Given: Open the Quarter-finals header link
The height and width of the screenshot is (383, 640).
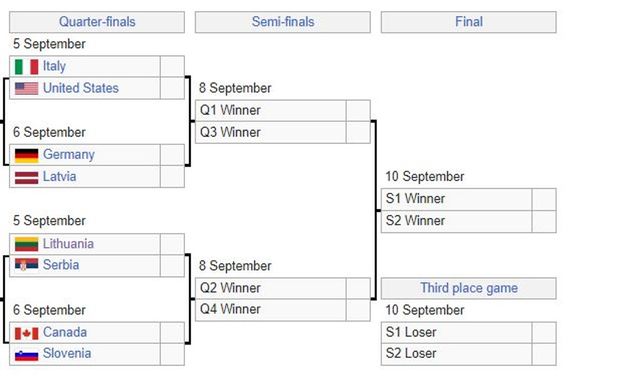Looking at the screenshot, I should [x=97, y=22].
